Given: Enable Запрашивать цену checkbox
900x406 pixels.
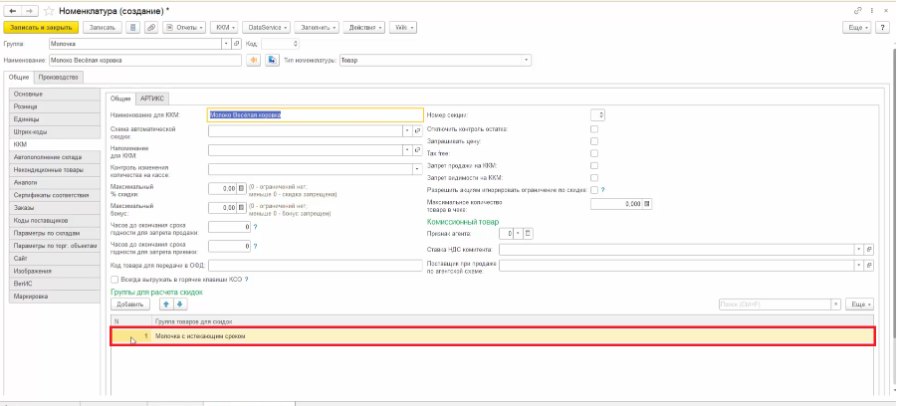Looking at the screenshot, I should (594, 141).
